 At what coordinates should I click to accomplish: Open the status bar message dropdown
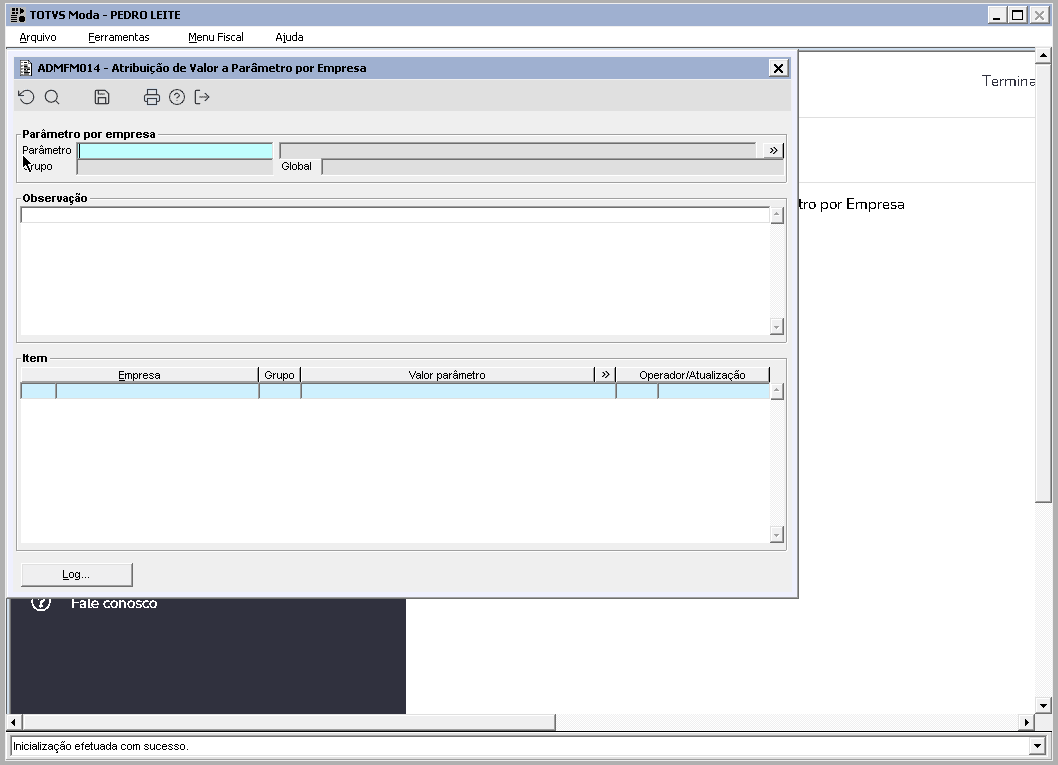tap(1037, 746)
